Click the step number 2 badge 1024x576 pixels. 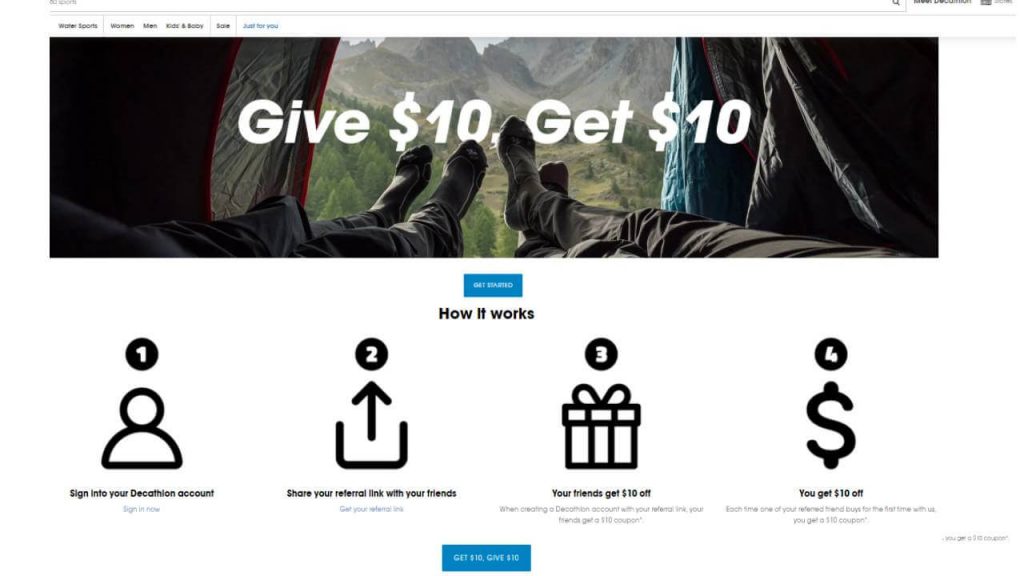(372, 355)
